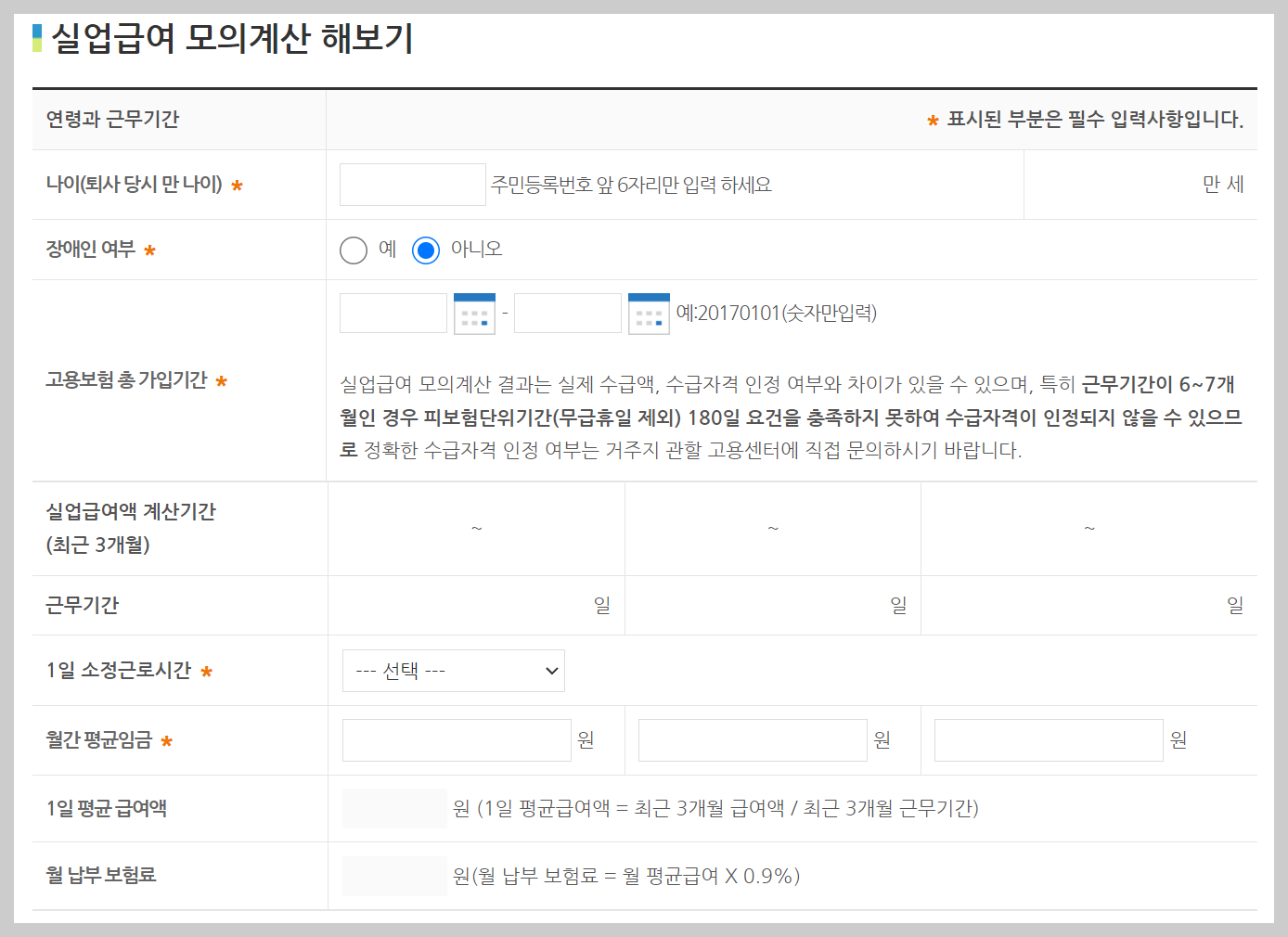
Task: Click the third monthly average wage field
Action: tap(1048, 739)
